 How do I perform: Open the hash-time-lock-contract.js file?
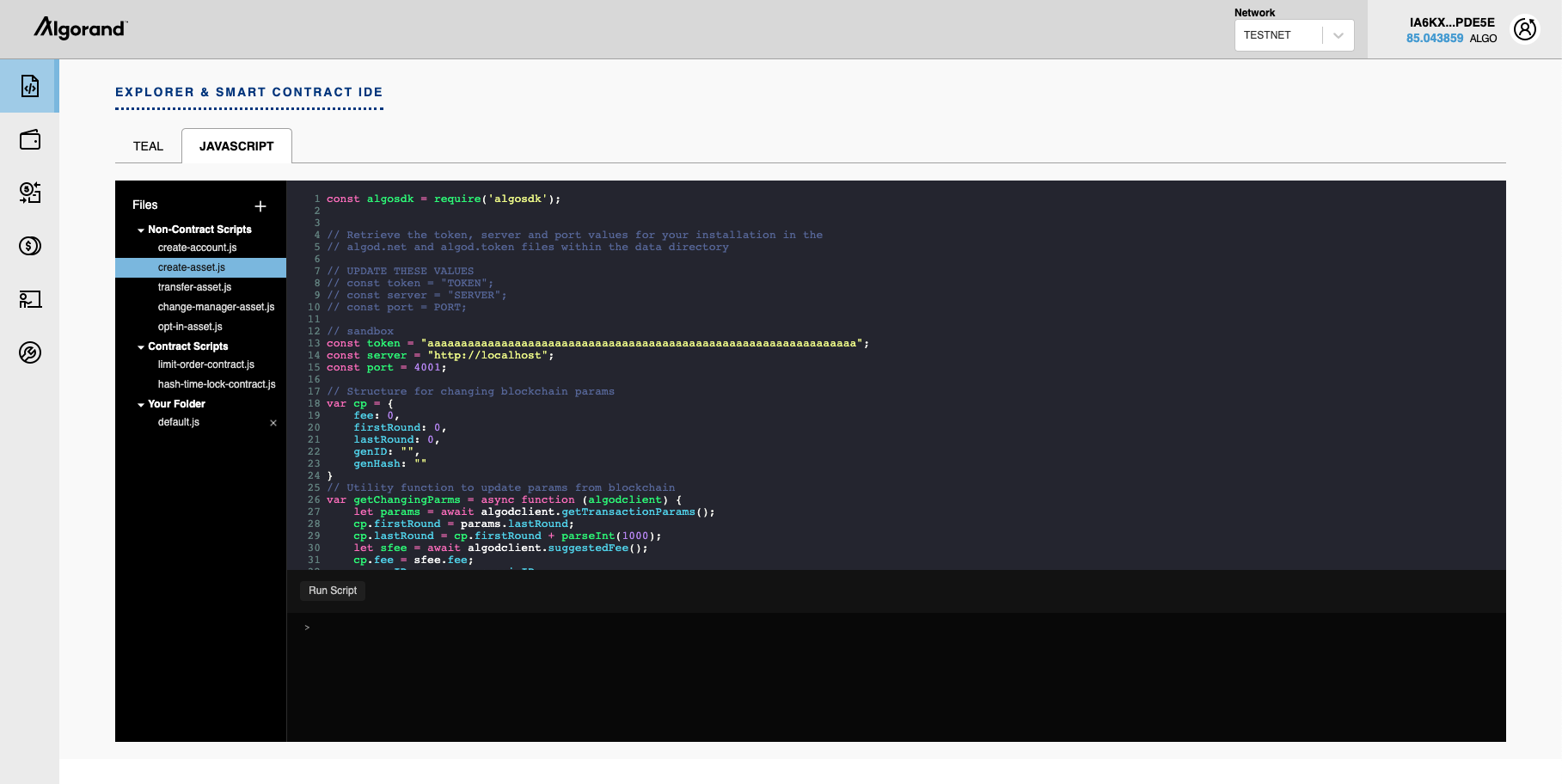tap(217, 383)
